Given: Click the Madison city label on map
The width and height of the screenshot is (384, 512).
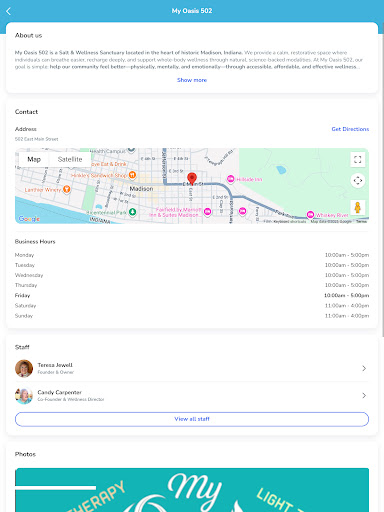Looking at the screenshot, I should coord(141,189).
